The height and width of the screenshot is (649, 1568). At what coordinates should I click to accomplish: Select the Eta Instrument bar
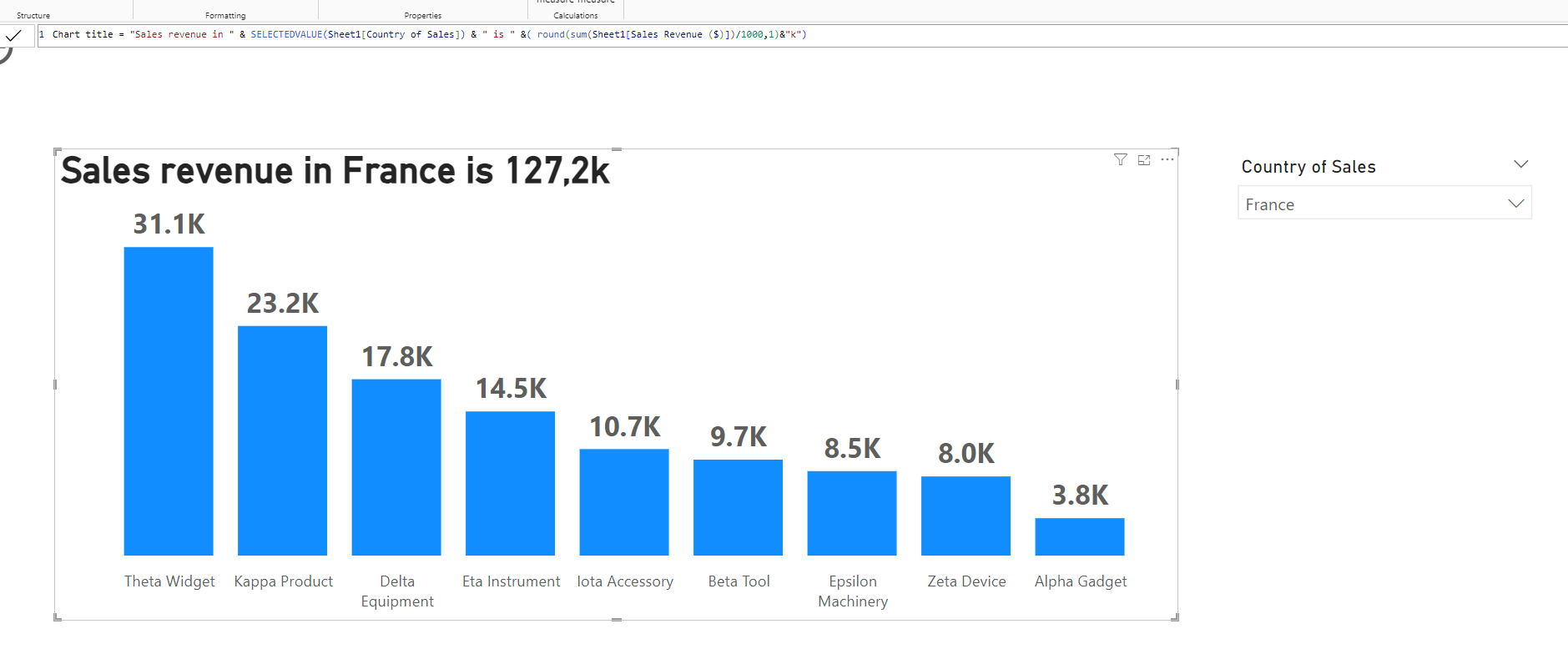(510, 483)
